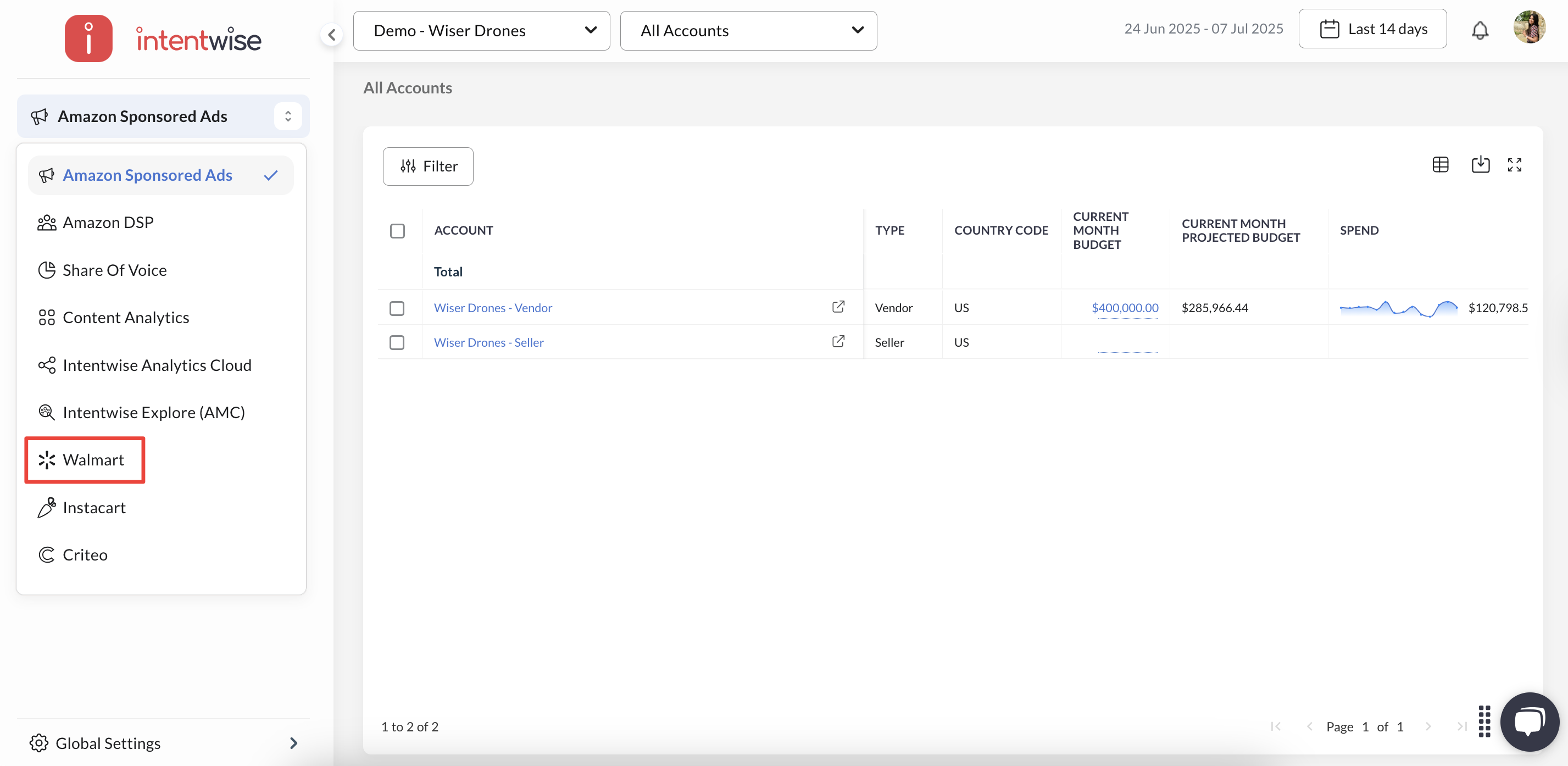Collapse the sidebar with the chevron arrow
Screen dimensions: 1568x766
click(x=332, y=35)
